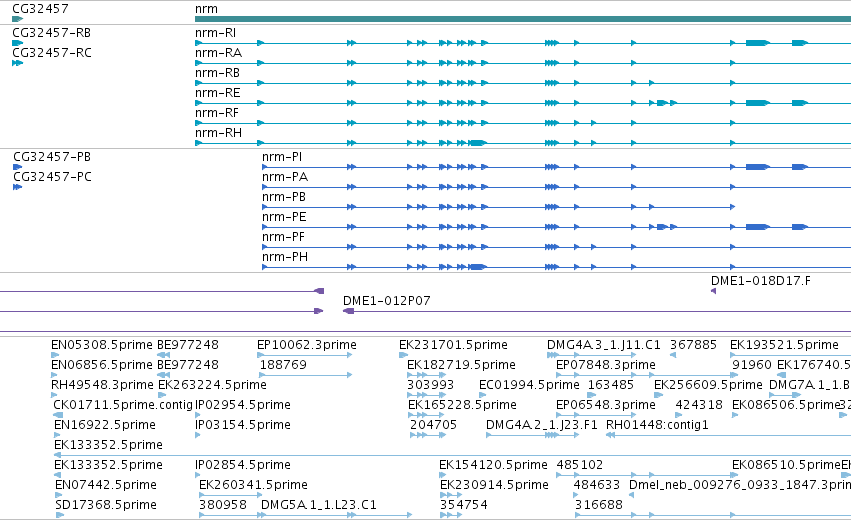This screenshot has width=851, height=520.
Task: Select BAC end DME1-018D17.F
Action: click(760, 281)
